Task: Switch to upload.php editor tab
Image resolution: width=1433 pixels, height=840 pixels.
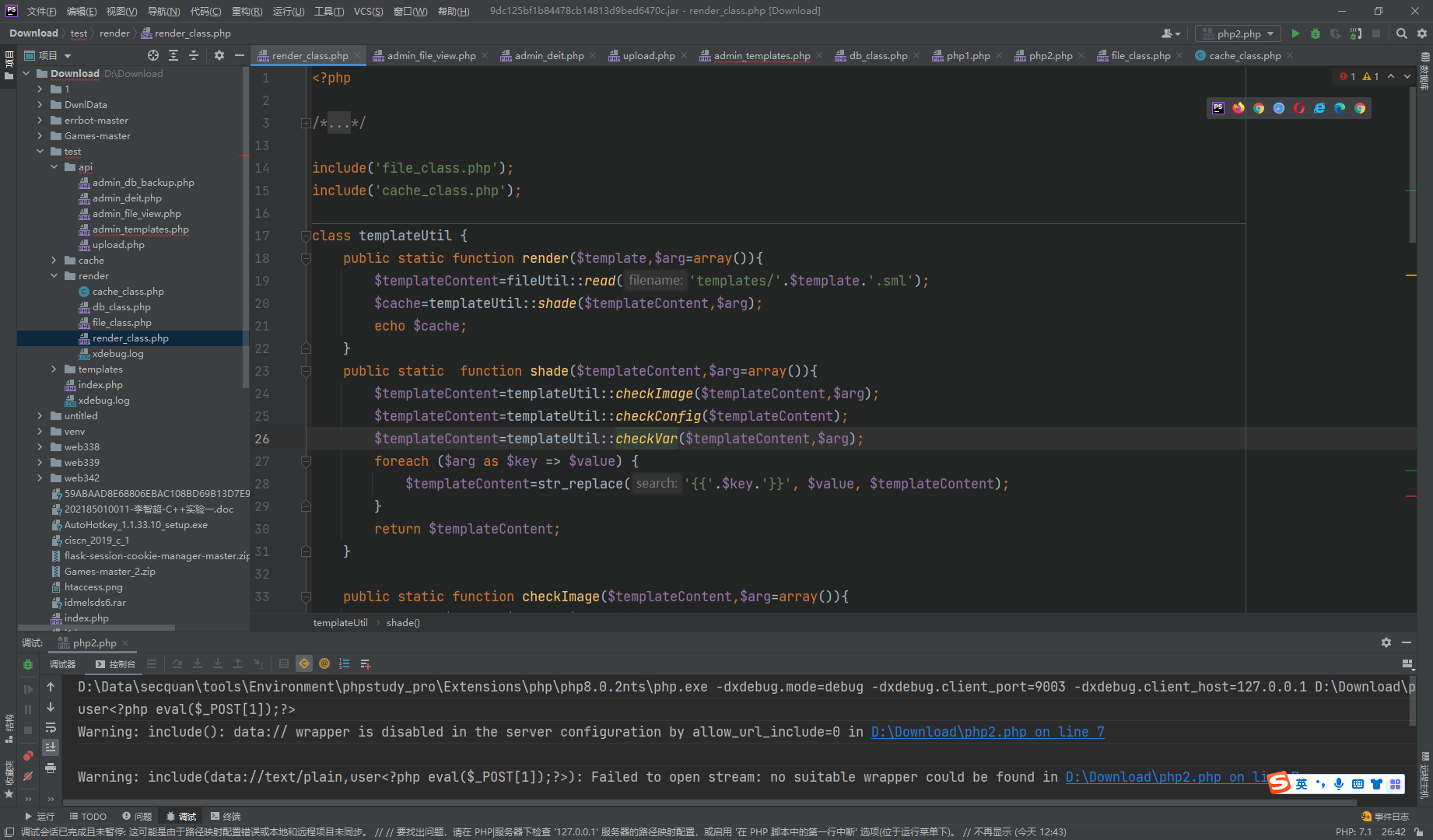Action: pos(648,55)
